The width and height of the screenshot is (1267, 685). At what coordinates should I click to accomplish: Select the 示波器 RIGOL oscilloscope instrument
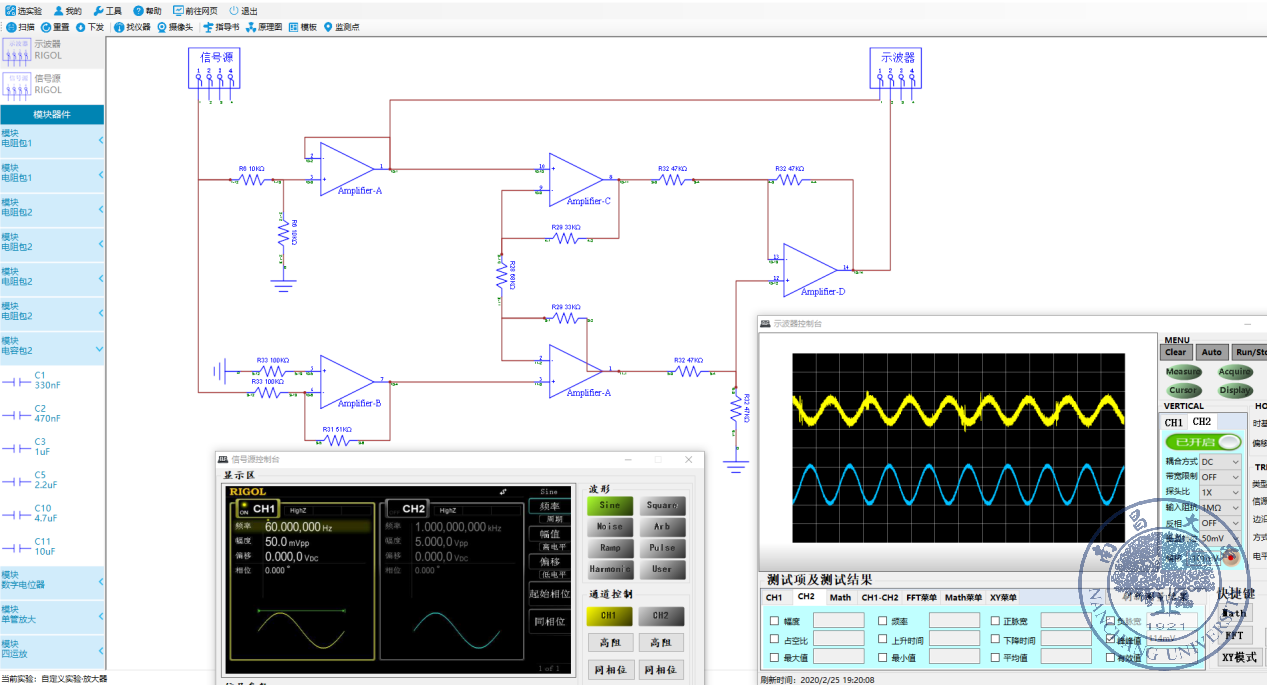pyautogui.click(x=34, y=50)
